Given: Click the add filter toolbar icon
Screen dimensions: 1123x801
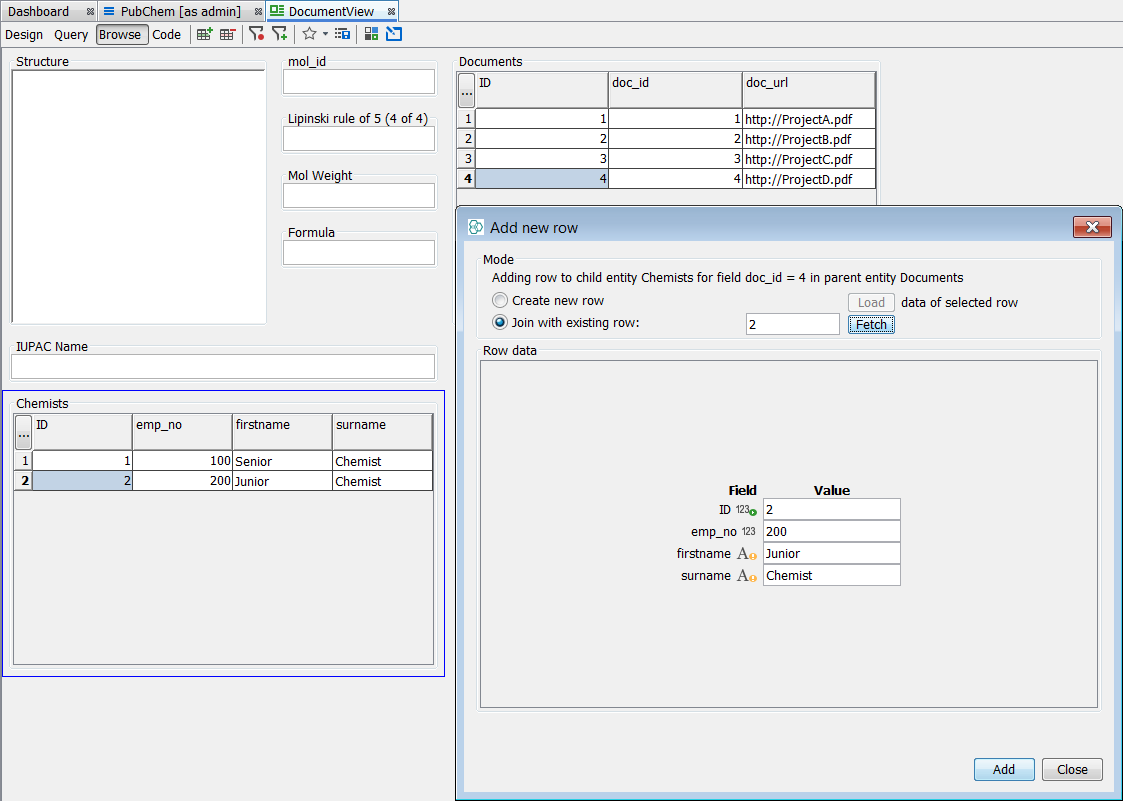Looking at the screenshot, I should [x=281, y=33].
